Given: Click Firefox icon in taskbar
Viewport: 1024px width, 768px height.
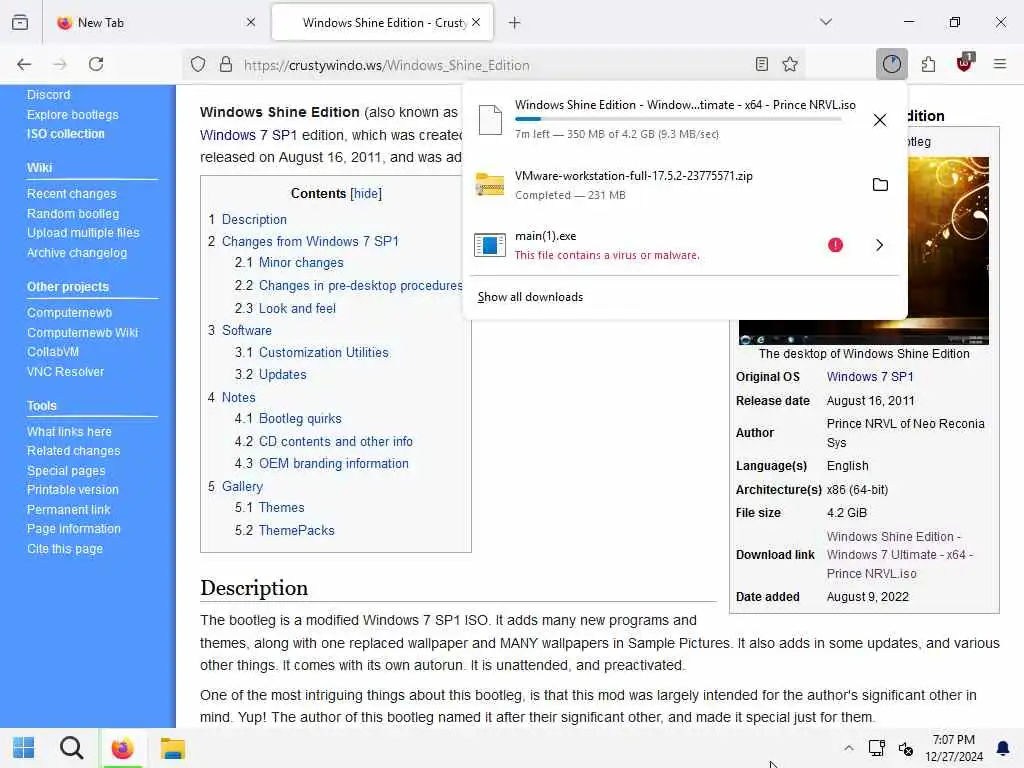Looking at the screenshot, I should [x=122, y=748].
